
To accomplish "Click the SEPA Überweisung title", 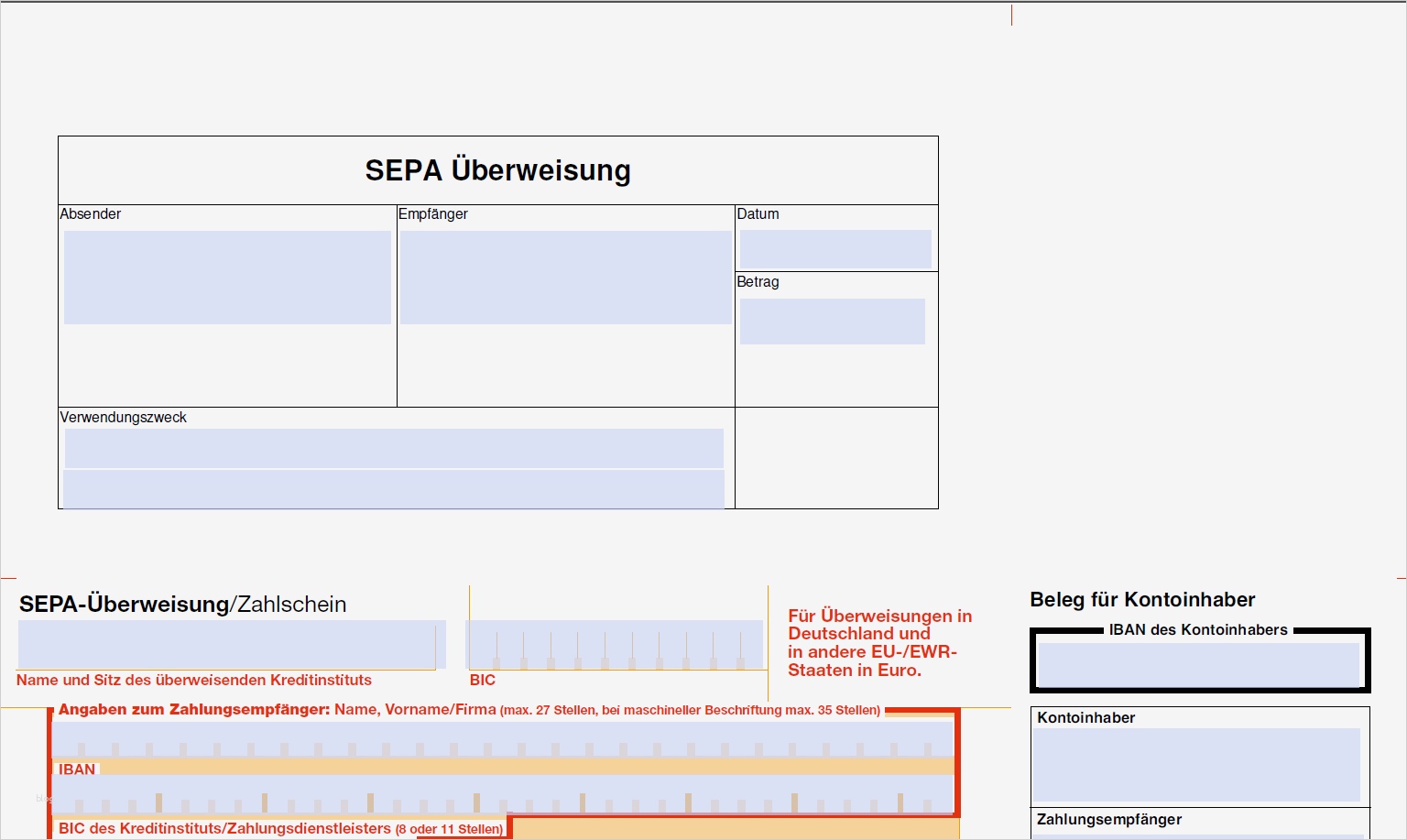I will point(497,169).
